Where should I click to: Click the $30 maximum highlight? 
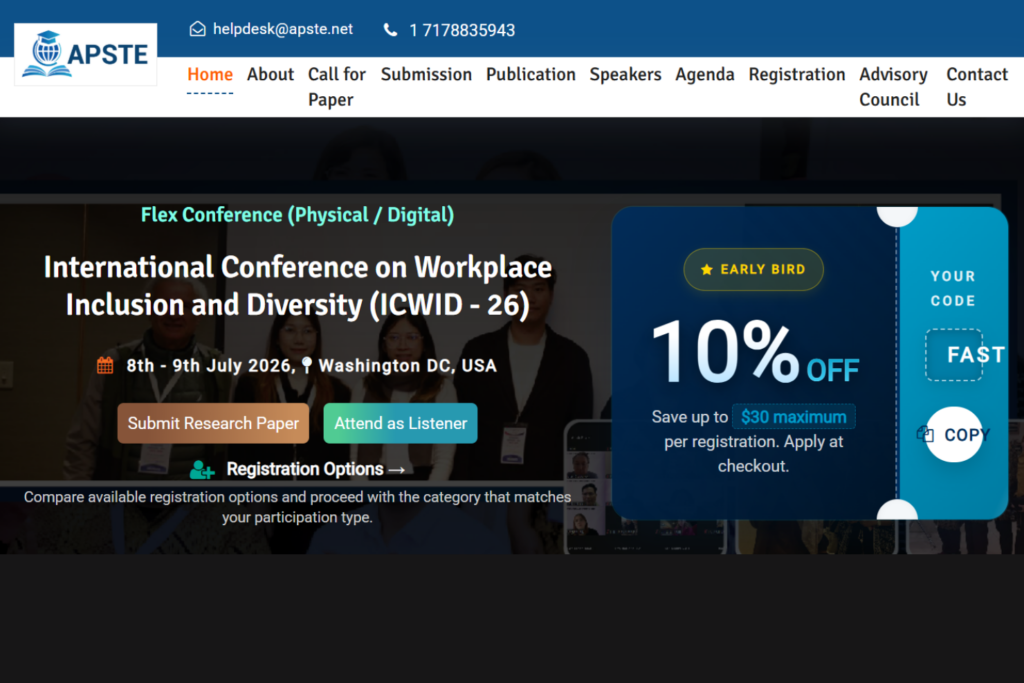[793, 417]
